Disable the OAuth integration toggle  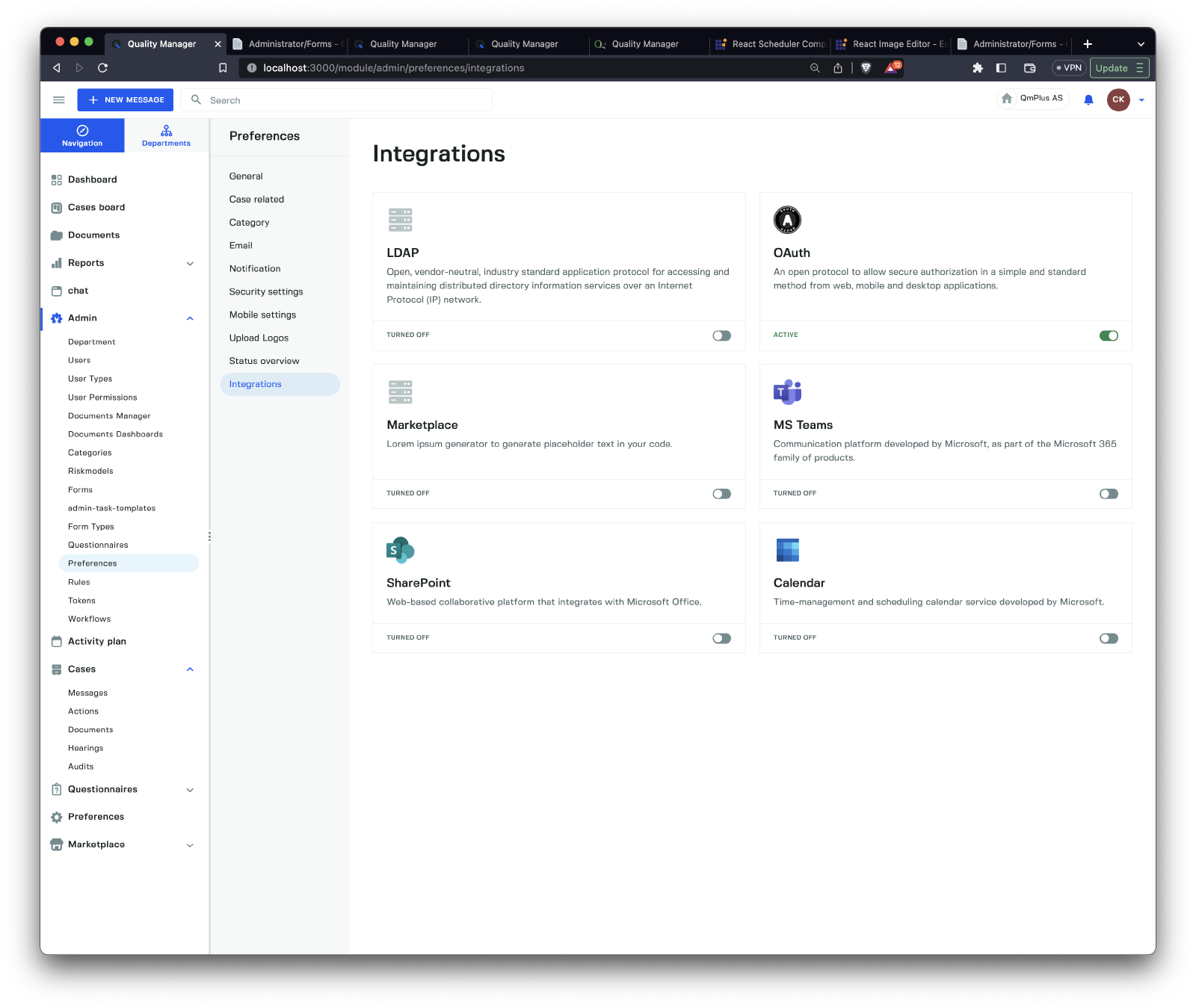pyautogui.click(x=1109, y=336)
